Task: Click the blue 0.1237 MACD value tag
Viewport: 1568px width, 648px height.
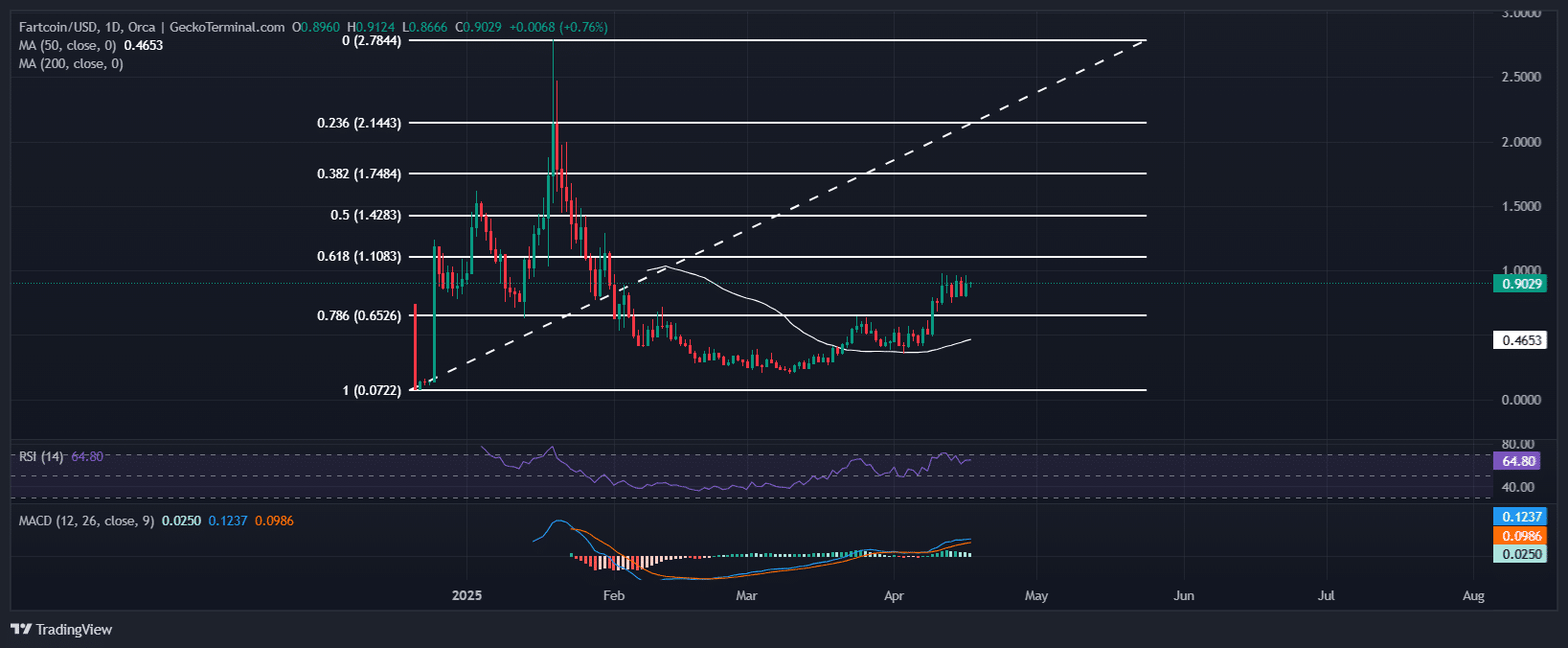Action: (x=1520, y=517)
